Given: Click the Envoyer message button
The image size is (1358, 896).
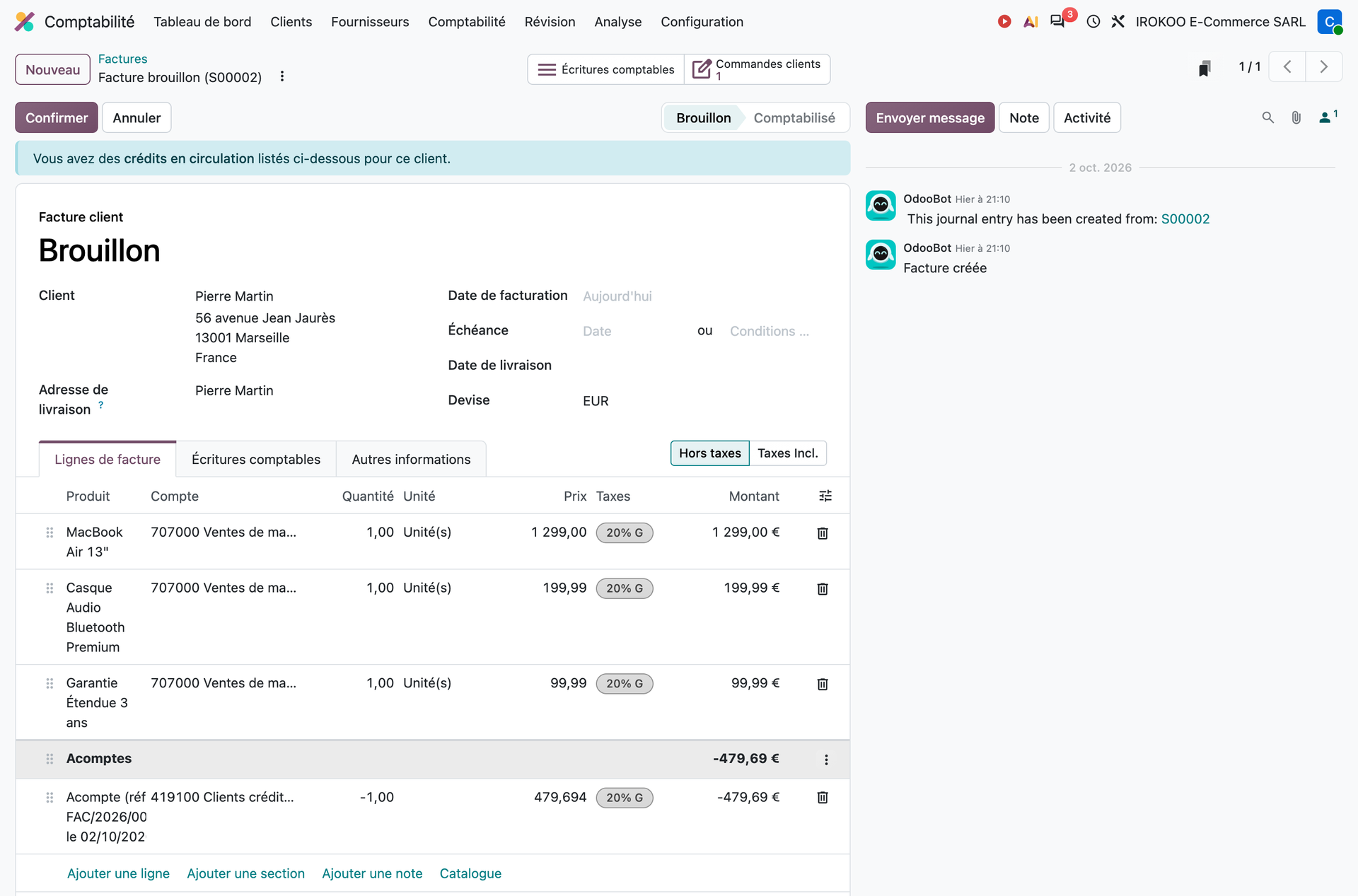Looking at the screenshot, I should pyautogui.click(x=930, y=118).
